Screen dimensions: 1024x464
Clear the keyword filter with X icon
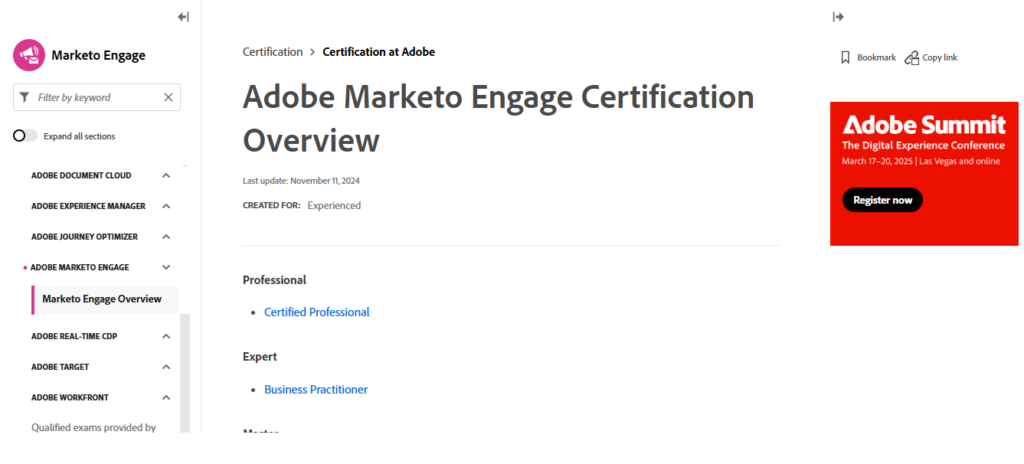coord(168,97)
